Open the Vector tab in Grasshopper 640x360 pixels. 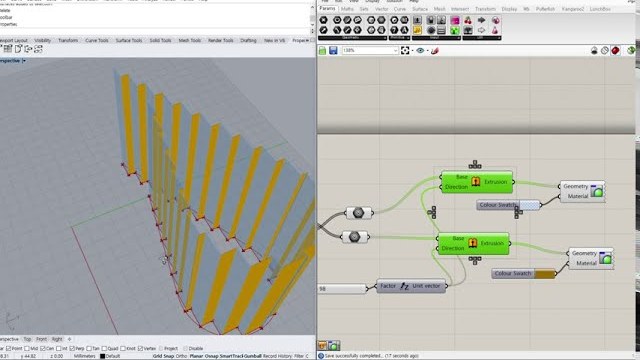[382, 9]
